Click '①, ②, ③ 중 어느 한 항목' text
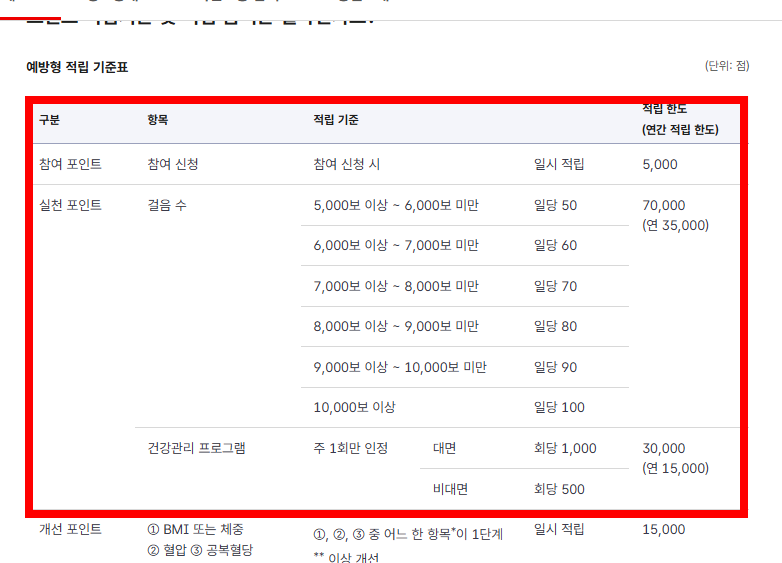The width and height of the screenshot is (782, 563). pyautogui.click(x=382, y=534)
